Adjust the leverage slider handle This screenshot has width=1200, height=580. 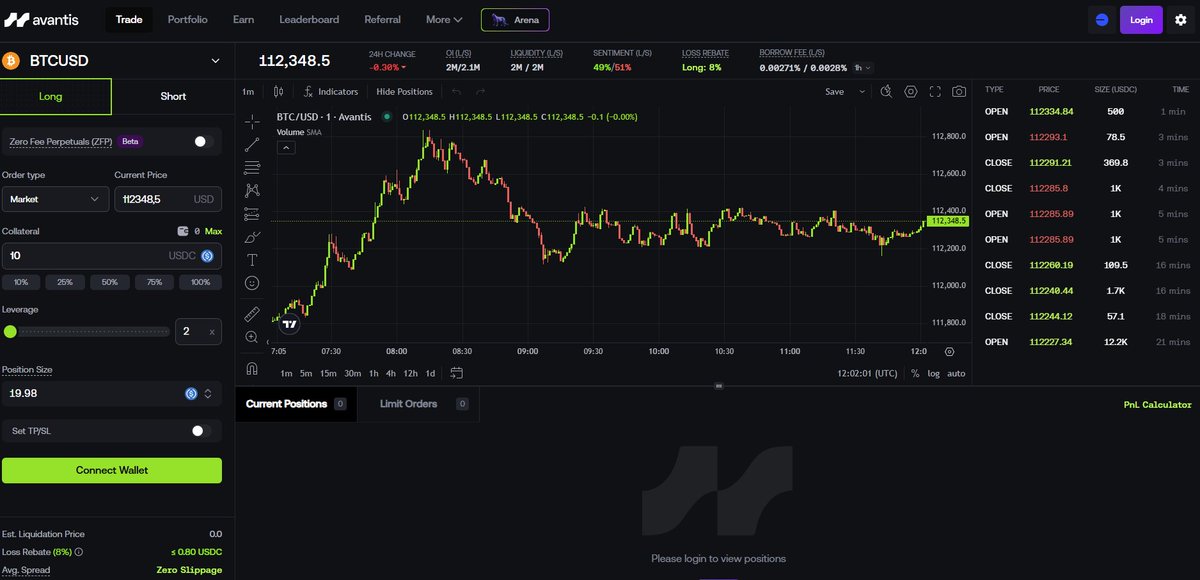click(x=10, y=331)
